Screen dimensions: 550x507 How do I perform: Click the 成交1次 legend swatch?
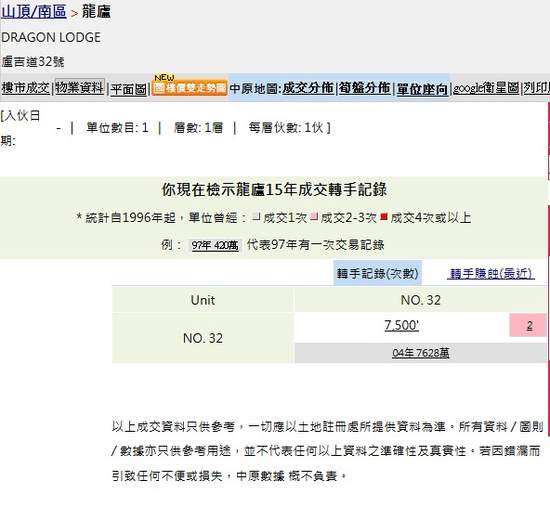[256, 217]
